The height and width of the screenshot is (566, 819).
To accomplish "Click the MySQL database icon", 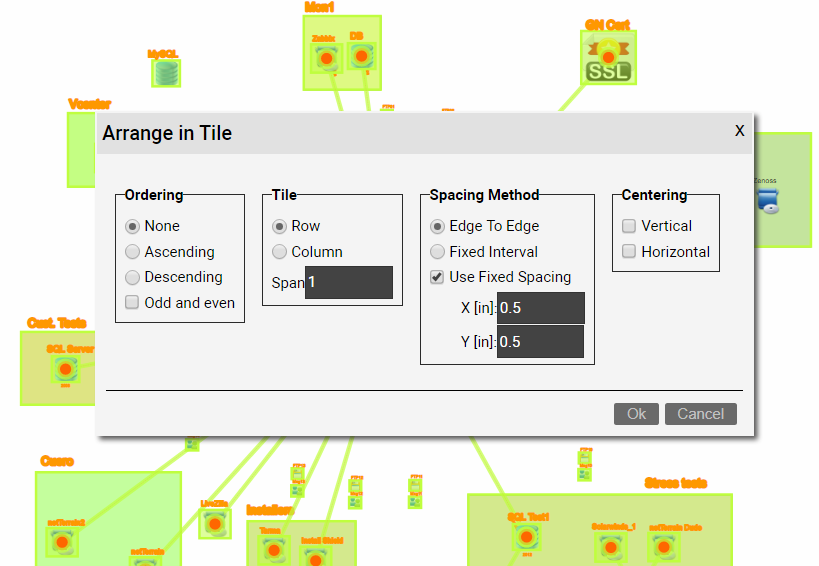I will pyautogui.click(x=166, y=73).
